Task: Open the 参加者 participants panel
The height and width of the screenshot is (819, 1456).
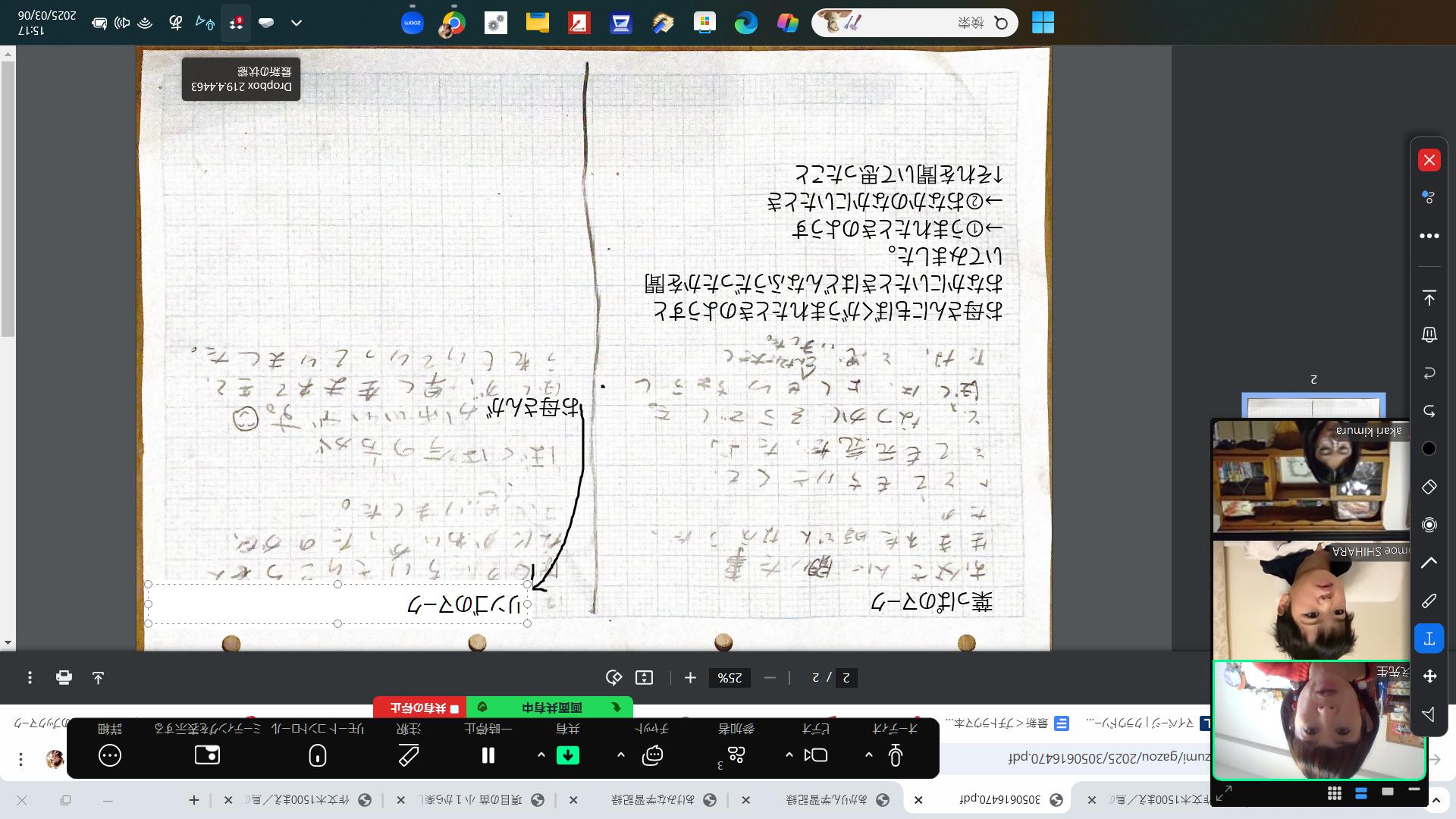Action: pyautogui.click(x=736, y=755)
